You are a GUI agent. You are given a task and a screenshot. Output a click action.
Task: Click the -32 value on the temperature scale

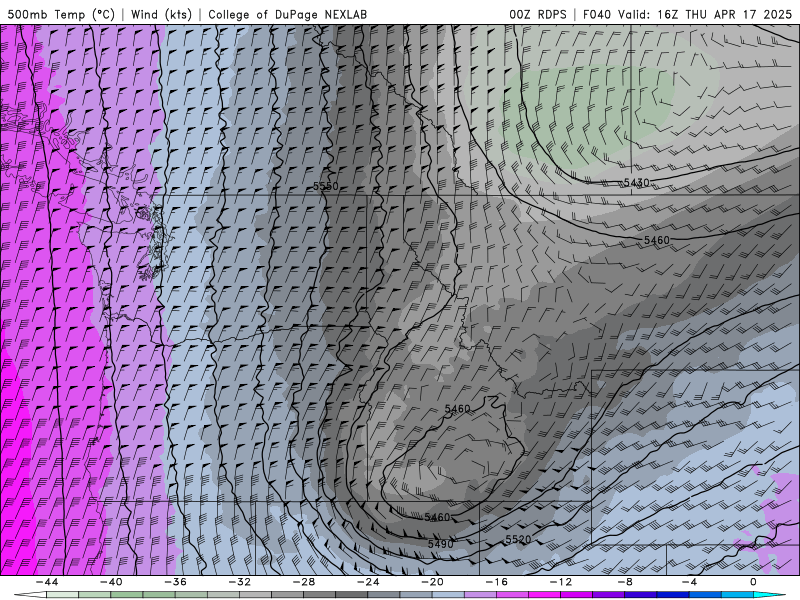[240, 582]
